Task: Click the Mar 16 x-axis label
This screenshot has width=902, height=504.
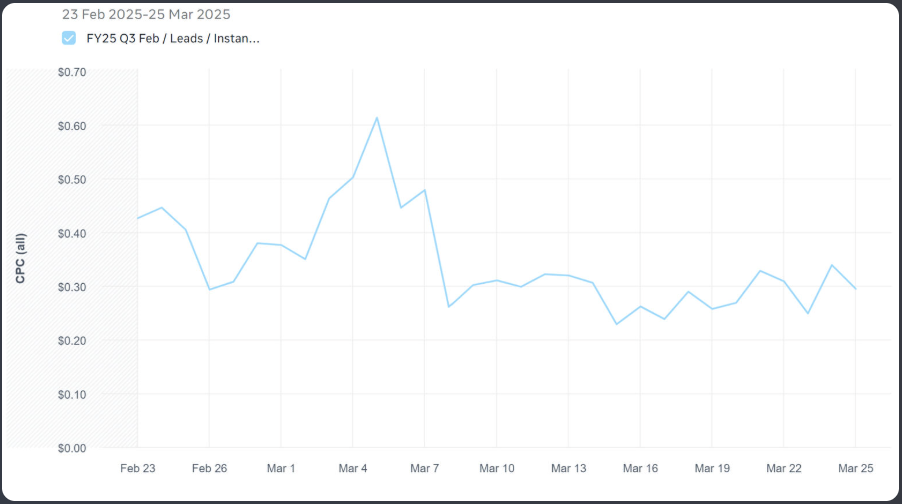Action: pyautogui.click(x=640, y=468)
